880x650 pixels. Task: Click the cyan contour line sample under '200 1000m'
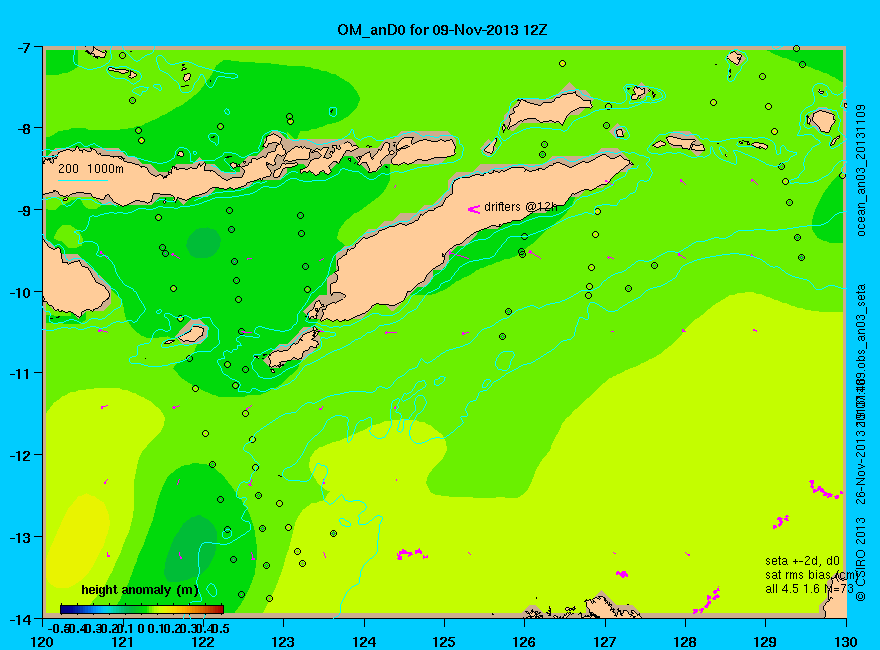pos(82,180)
